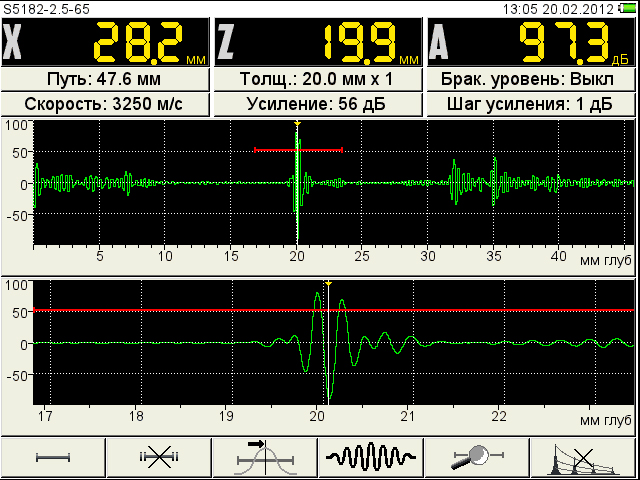Click the A 97.3 дБ amplitude readout

pyautogui.click(x=532, y=42)
